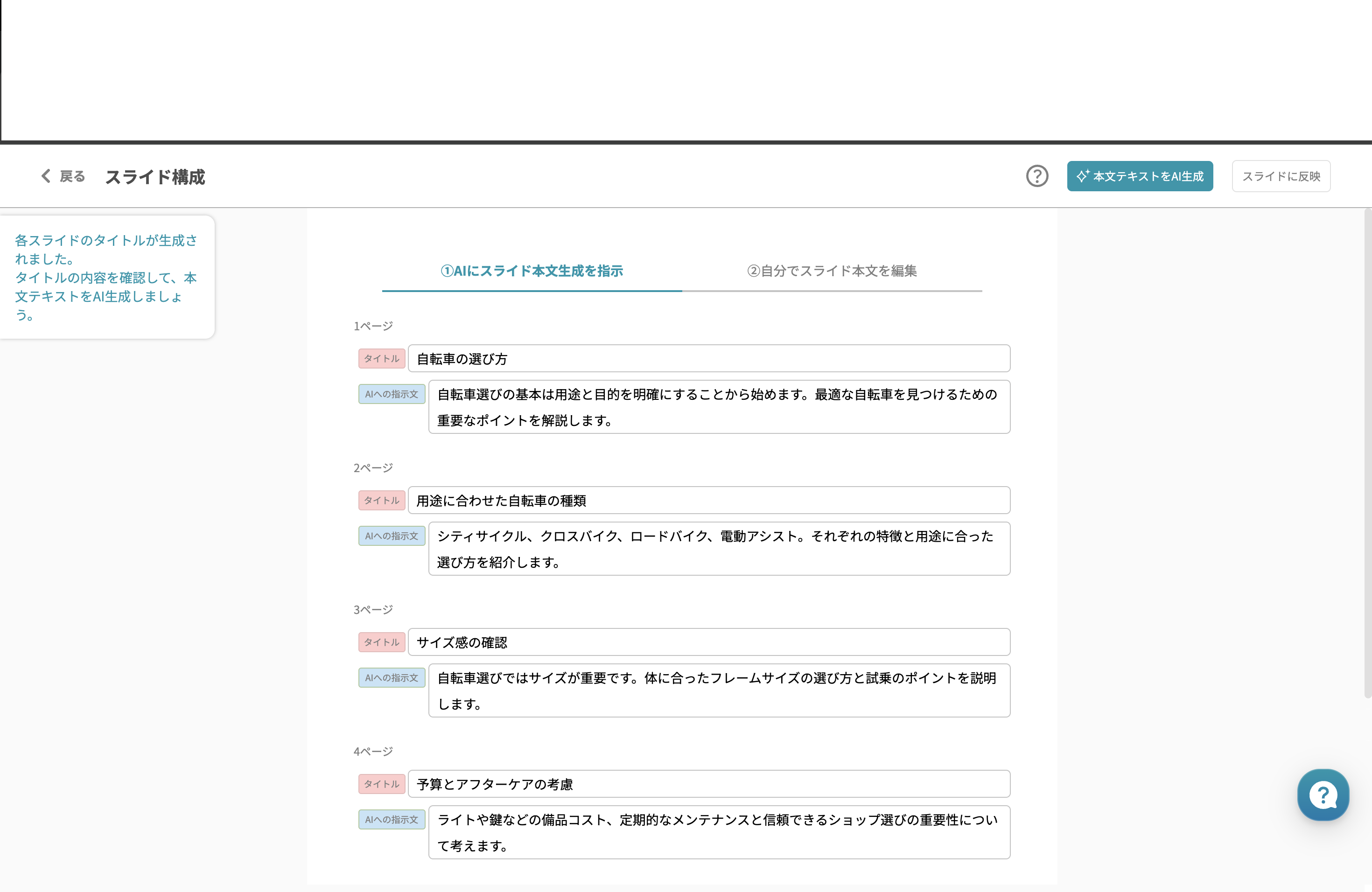Switch to tab ②自分でスライド本文を編集
The height and width of the screenshot is (892, 1372).
click(832, 272)
